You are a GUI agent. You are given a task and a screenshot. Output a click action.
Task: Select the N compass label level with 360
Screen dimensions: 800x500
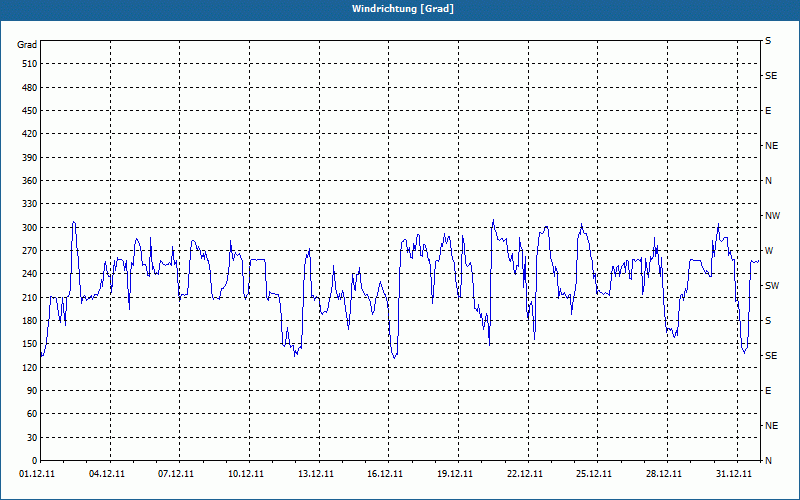[769, 181]
